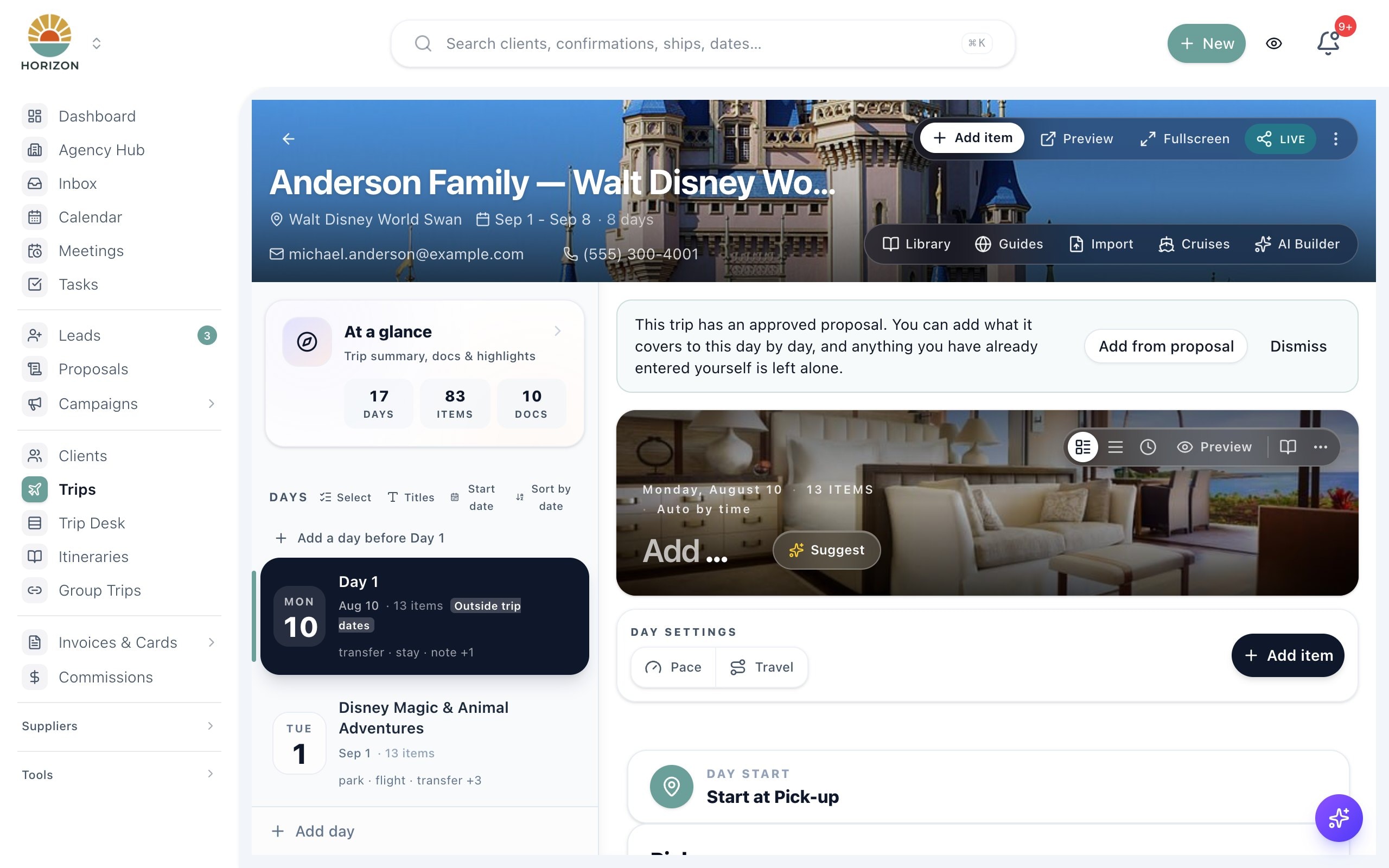The image size is (1389, 868).
Task: Open the workspace switcher next to Horizon logo
Action: point(97,43)
